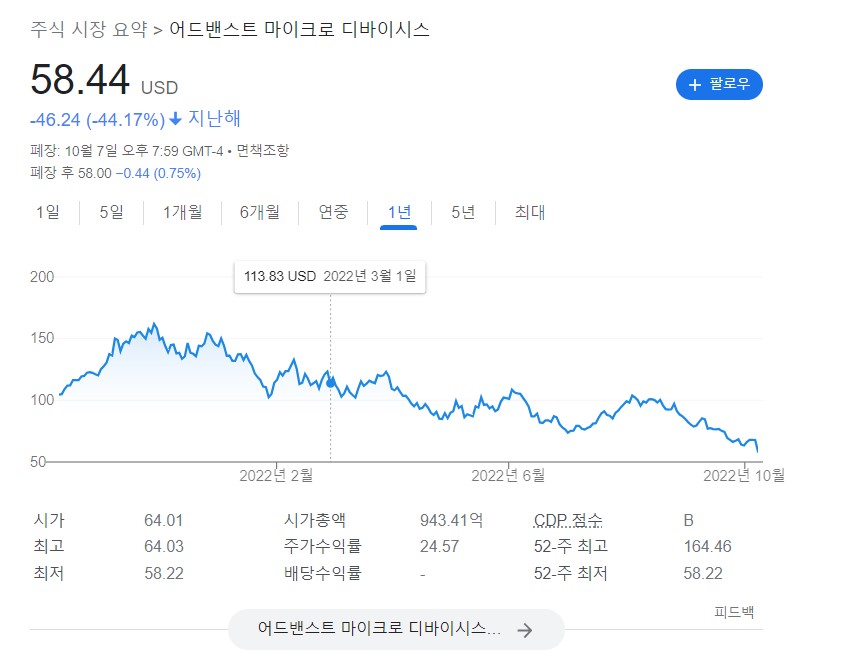Select the 1년 range tab

(399, 213)
